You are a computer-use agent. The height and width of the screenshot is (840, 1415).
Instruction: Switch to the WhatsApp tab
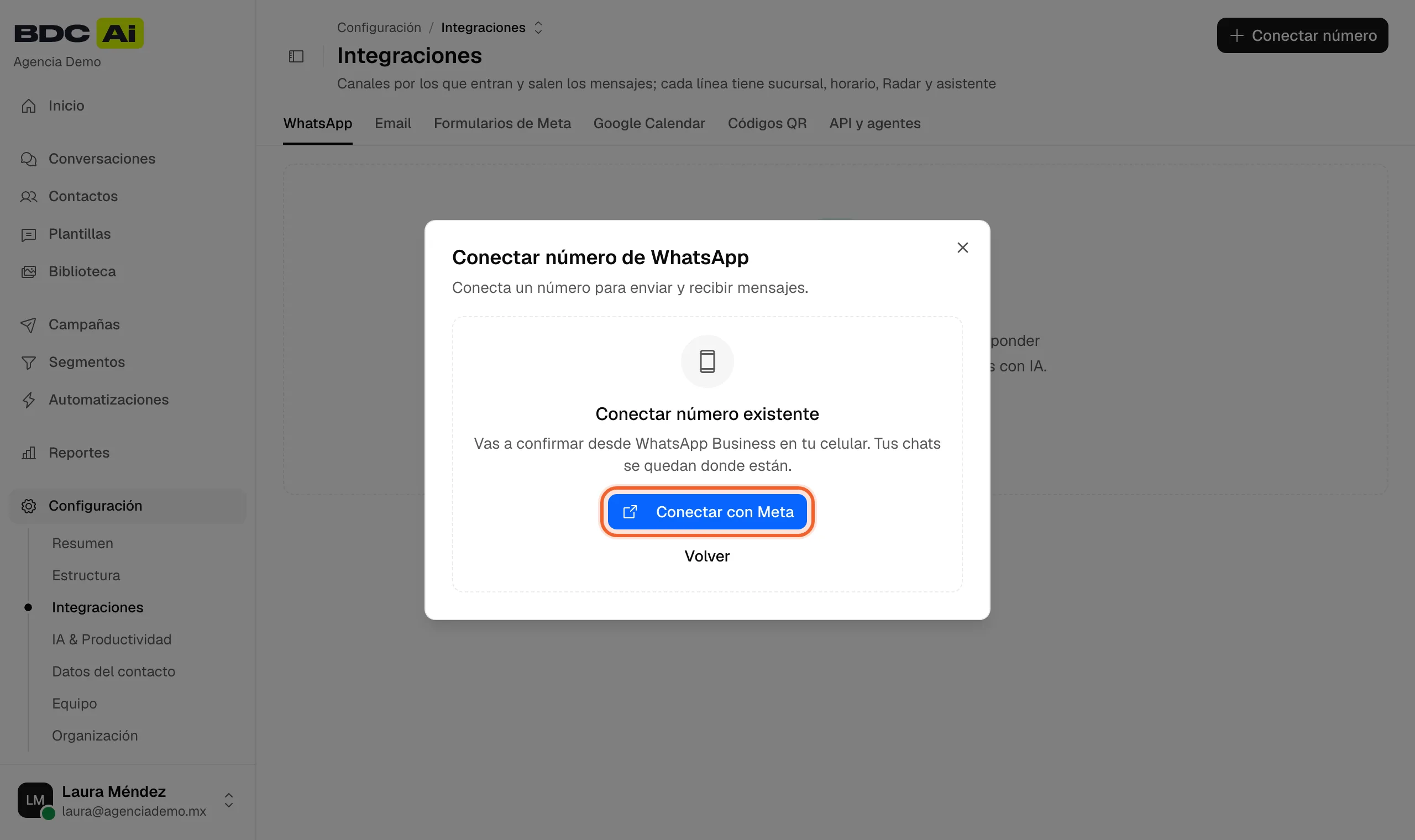tap(317, 123)
